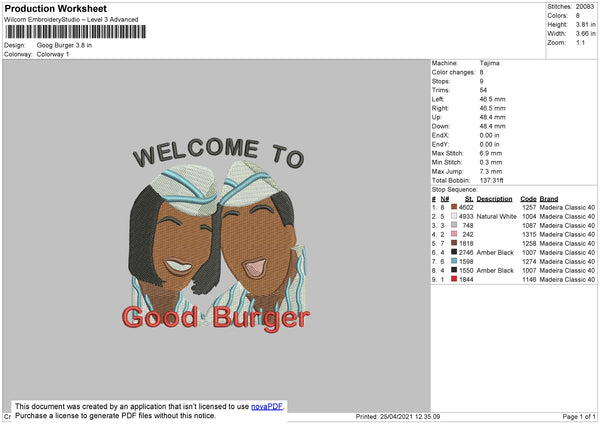Click the 'Stop Sequence:' heading

pos(455,190)
